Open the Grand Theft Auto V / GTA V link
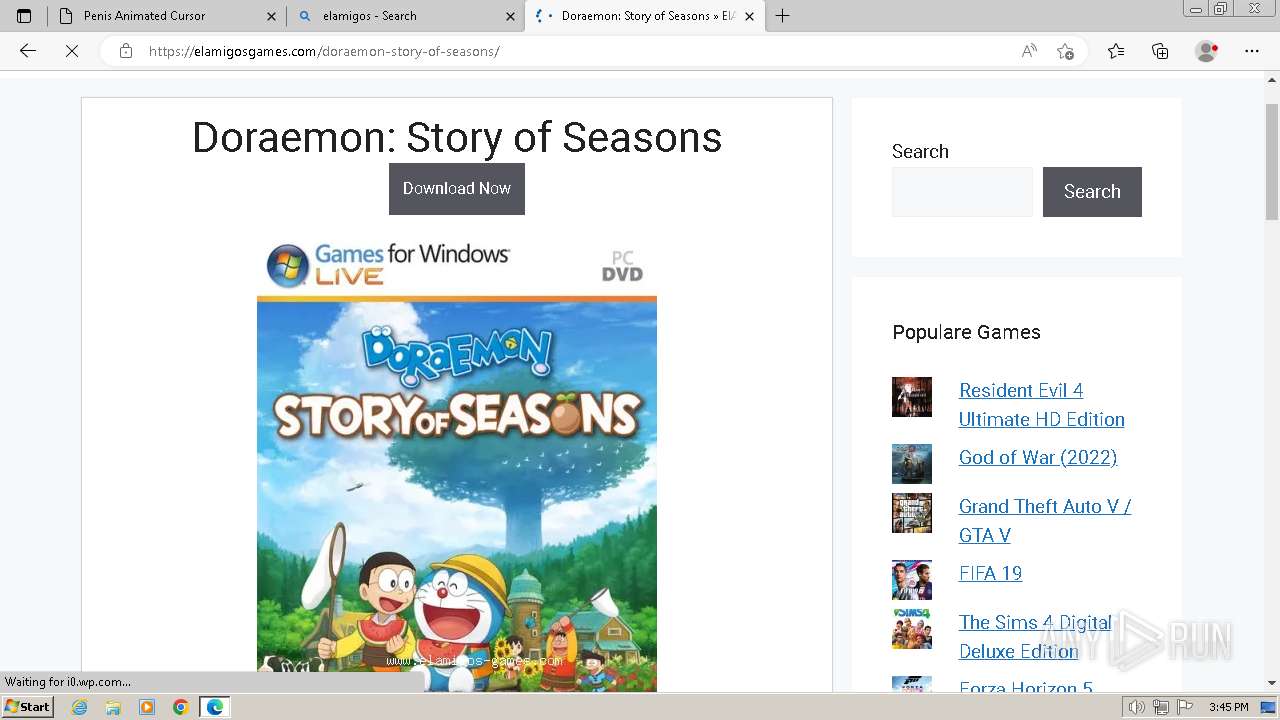The image size is (1280, 720). pos(1044,521)
